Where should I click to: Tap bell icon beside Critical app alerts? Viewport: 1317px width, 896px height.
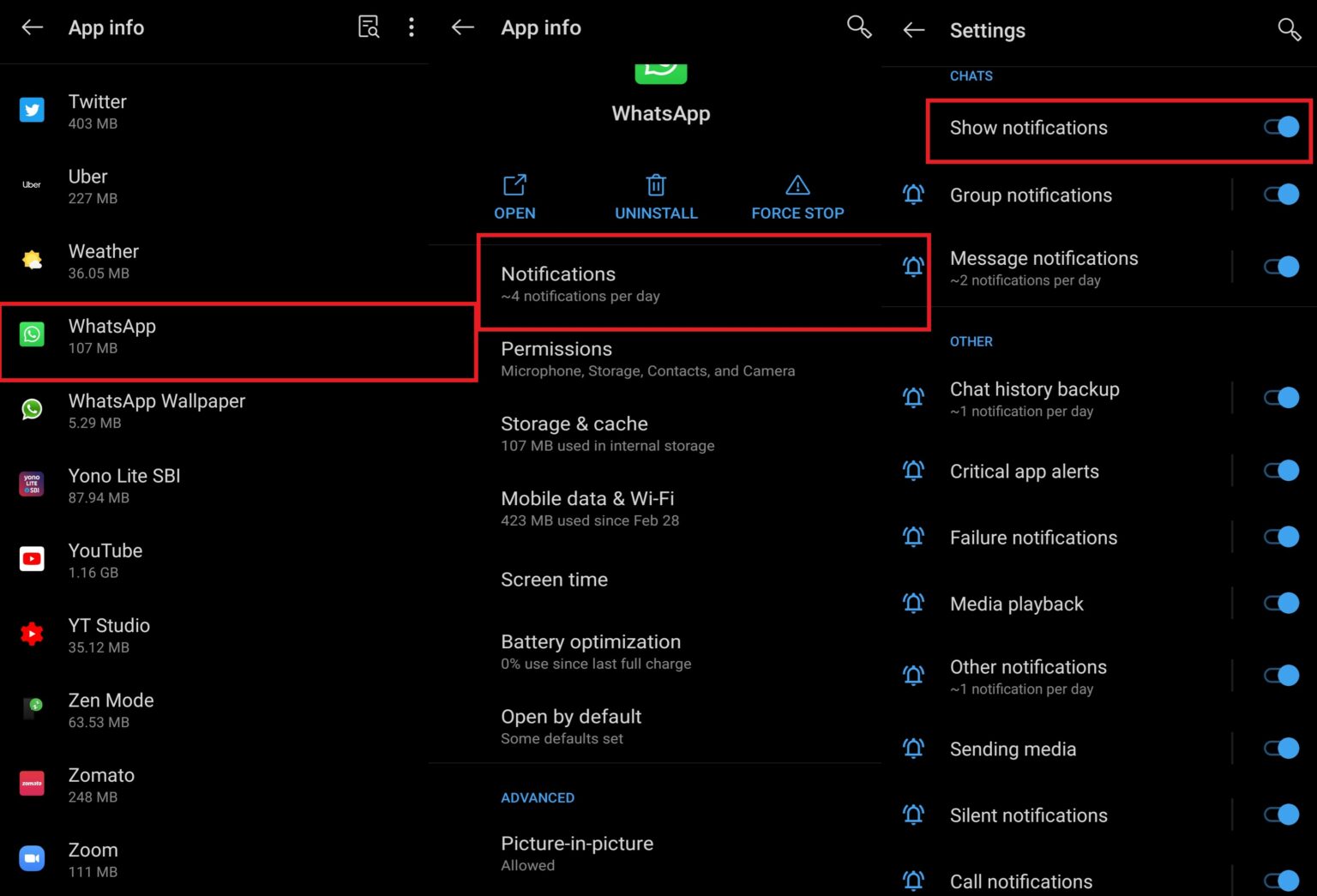pos(914,471)
